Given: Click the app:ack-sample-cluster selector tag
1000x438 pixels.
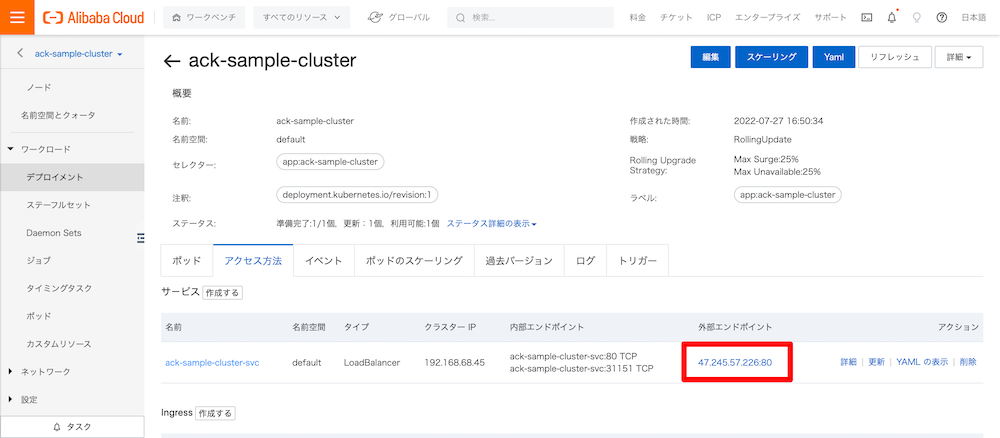Looking at the screenshot, I should pyautogui.click(x=330, y=161).
